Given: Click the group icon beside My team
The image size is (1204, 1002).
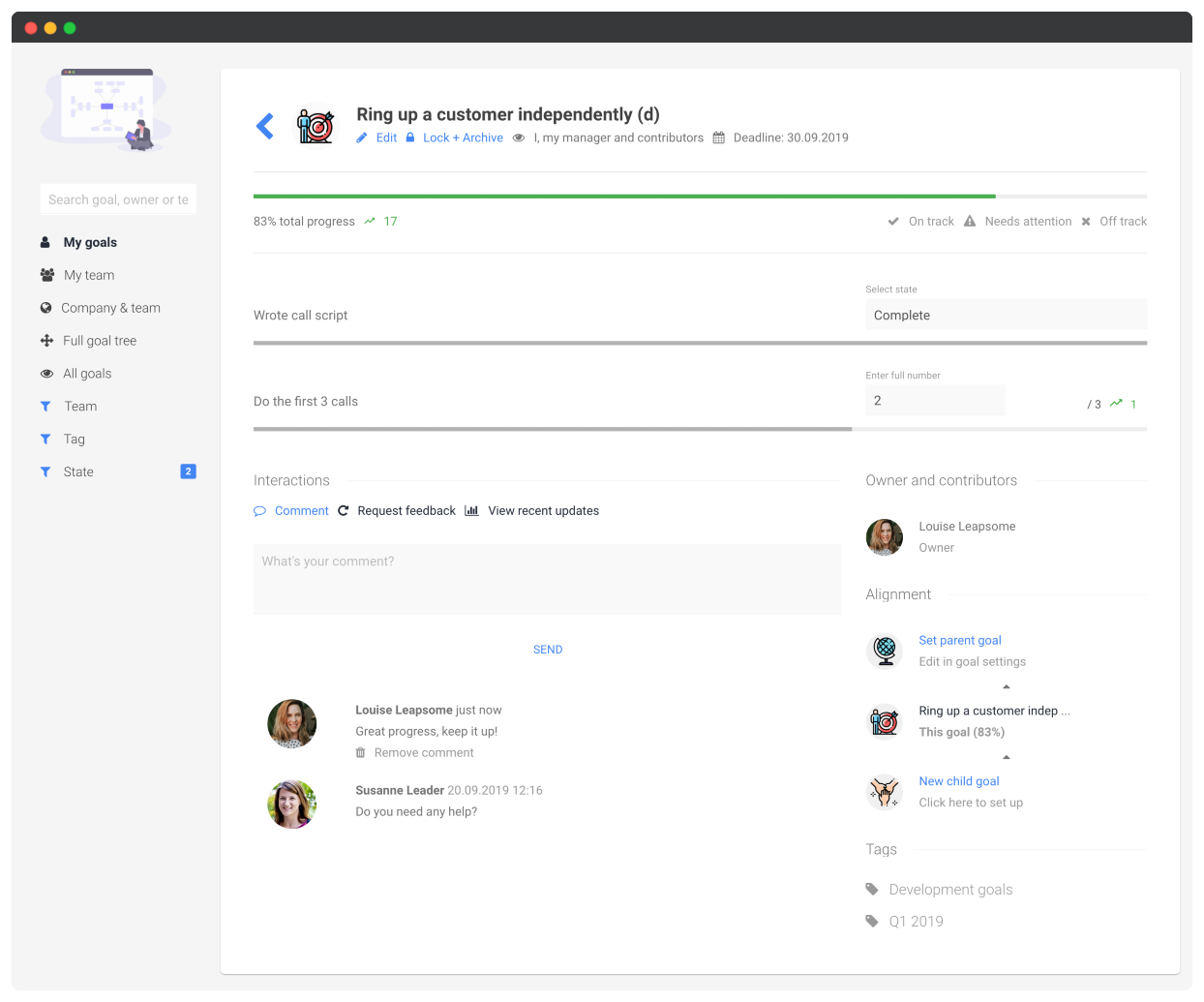Looking at the screenshot, I should (x=46, y=275).
